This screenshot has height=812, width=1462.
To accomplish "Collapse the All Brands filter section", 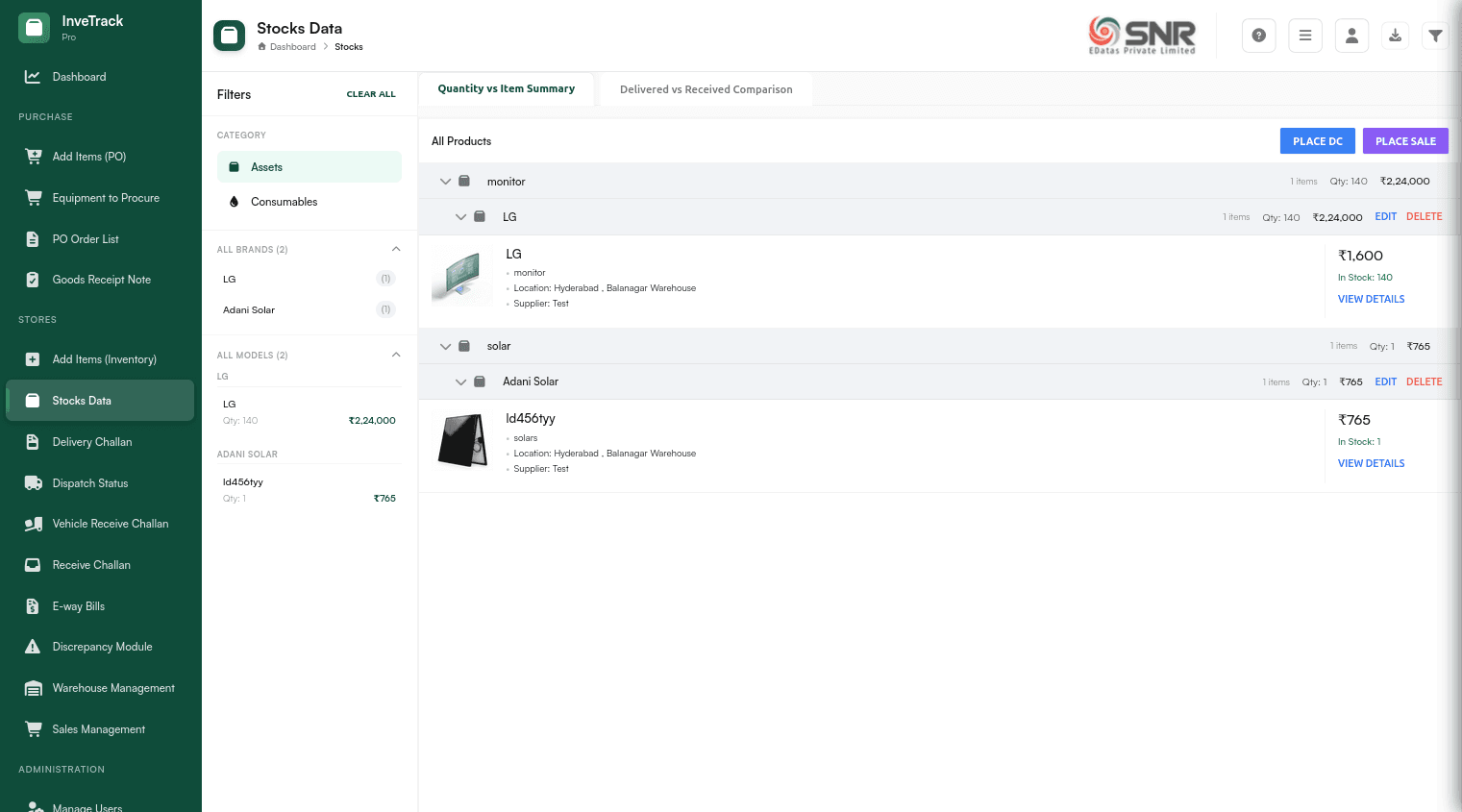I will click(x=396, y=250).
